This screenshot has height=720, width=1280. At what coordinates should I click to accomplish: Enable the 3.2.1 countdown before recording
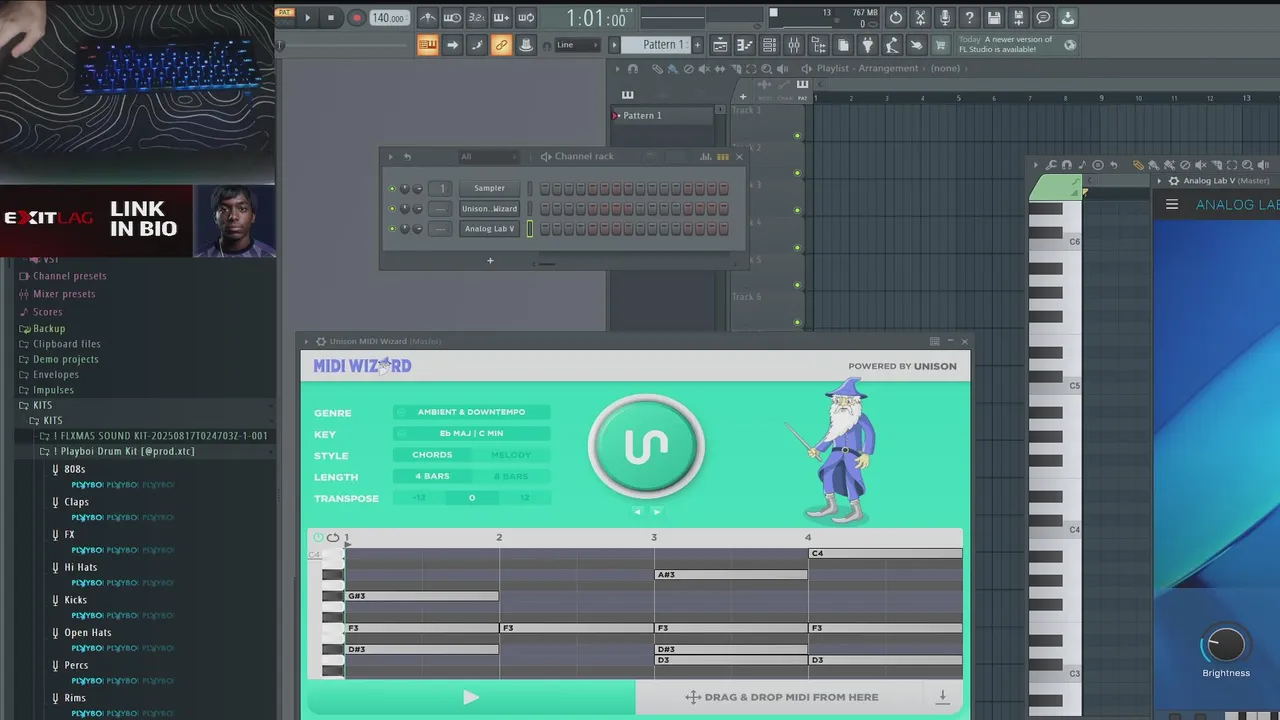point(477,17)
